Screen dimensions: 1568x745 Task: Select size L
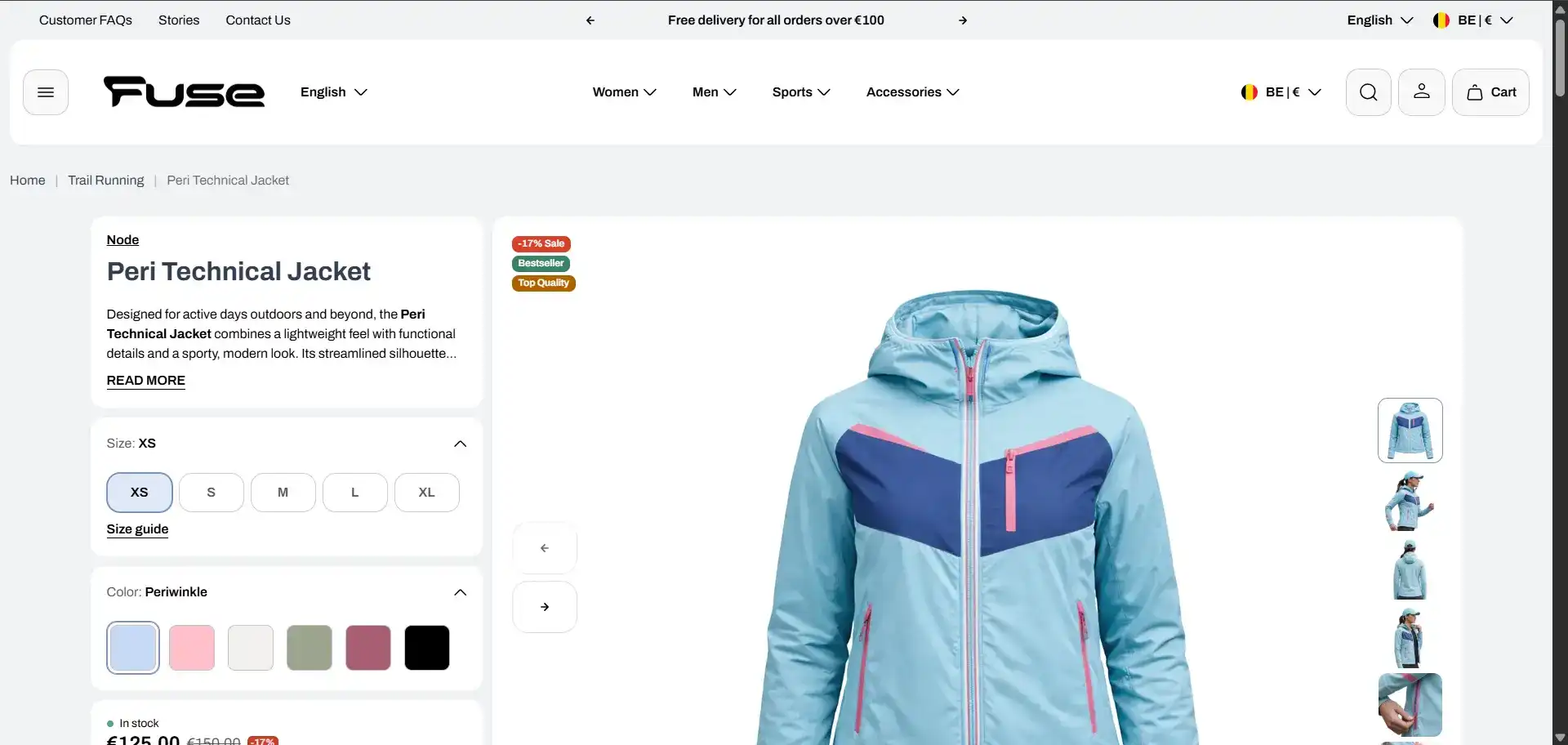coord(355,493)
